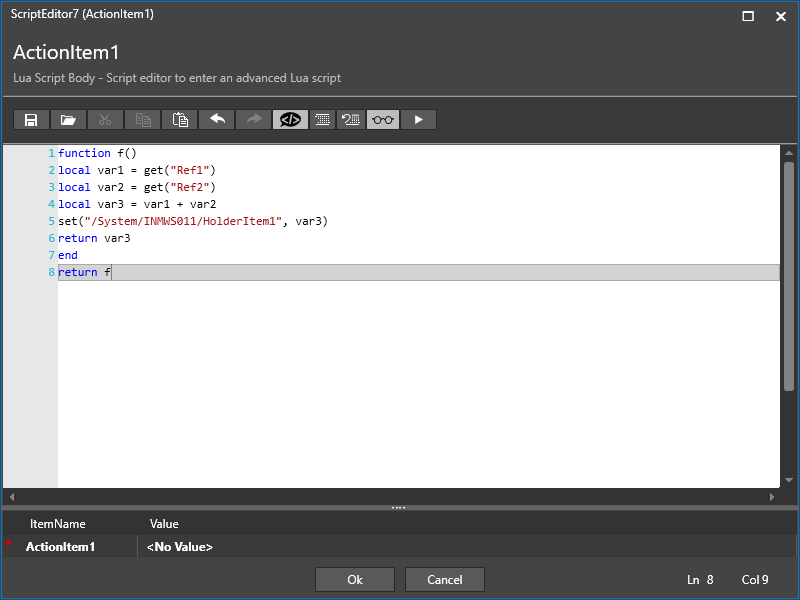
Task: Open an existing script file
Action: [x=68, y=119]
